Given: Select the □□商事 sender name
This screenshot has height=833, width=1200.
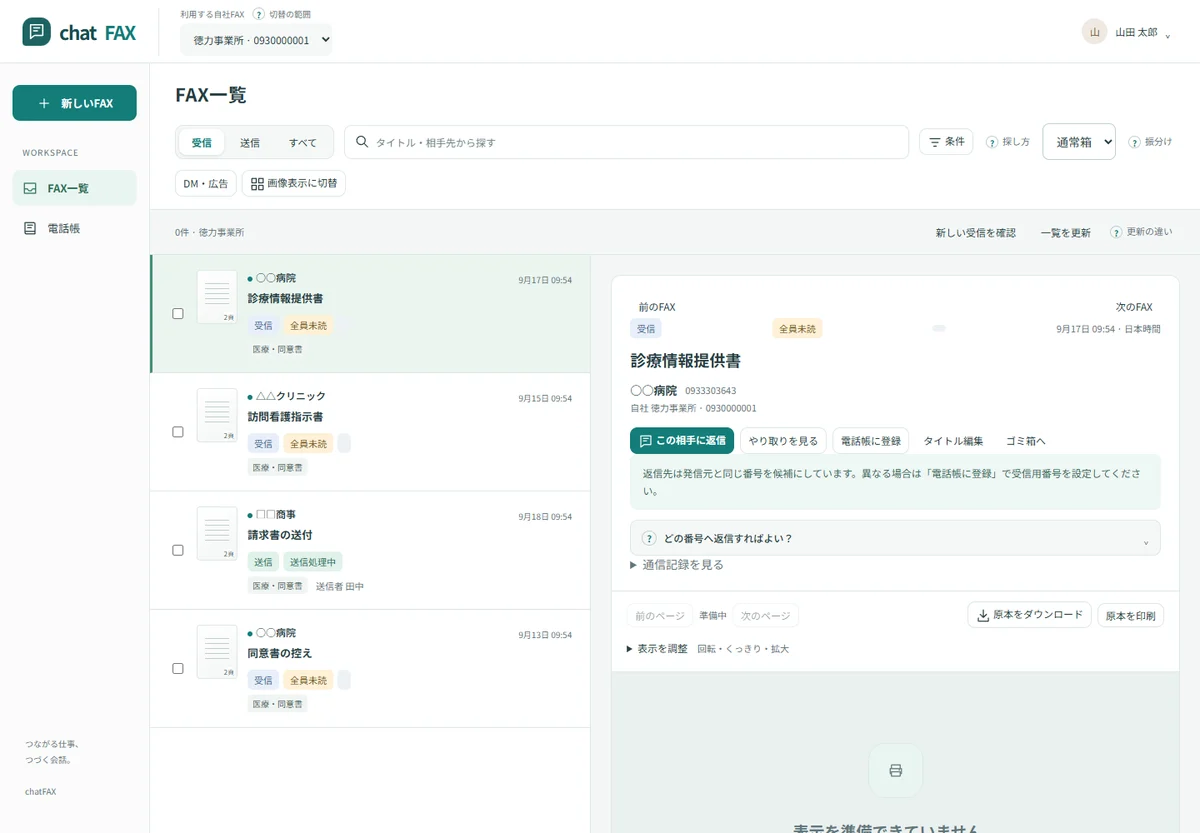Looking at the screenshot, I should pos(276,515).
